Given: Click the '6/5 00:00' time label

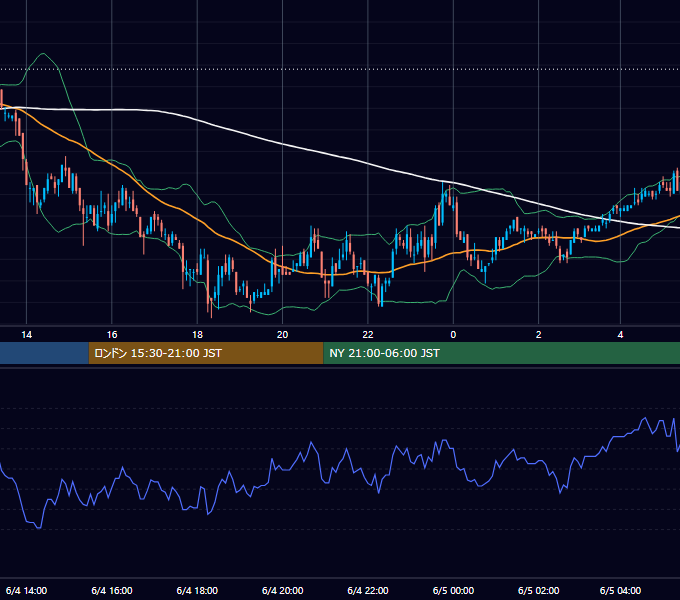Looking at the screenshot, I should click(453, 590).
